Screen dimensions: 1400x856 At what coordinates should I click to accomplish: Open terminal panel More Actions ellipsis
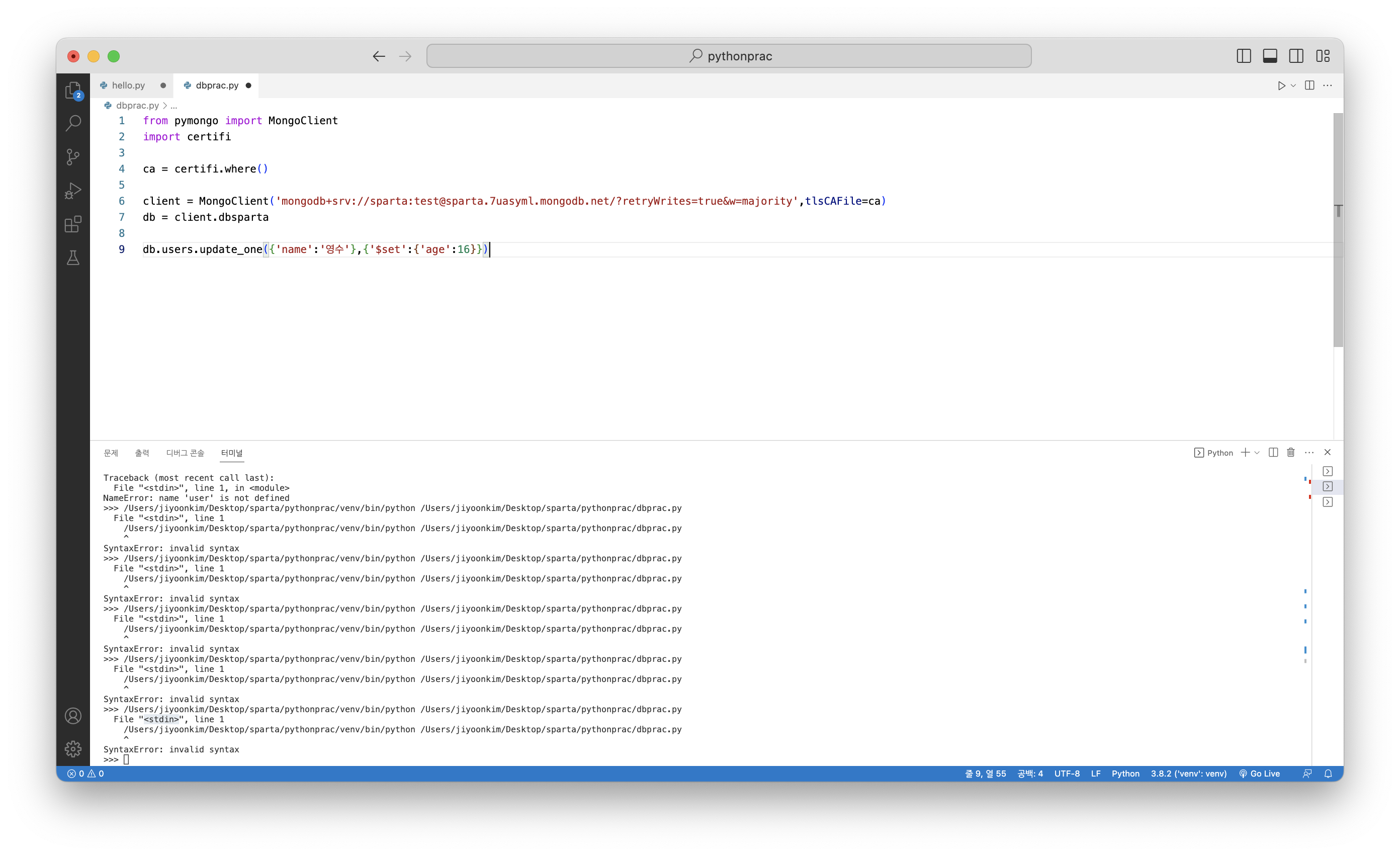click(1309, 453)
